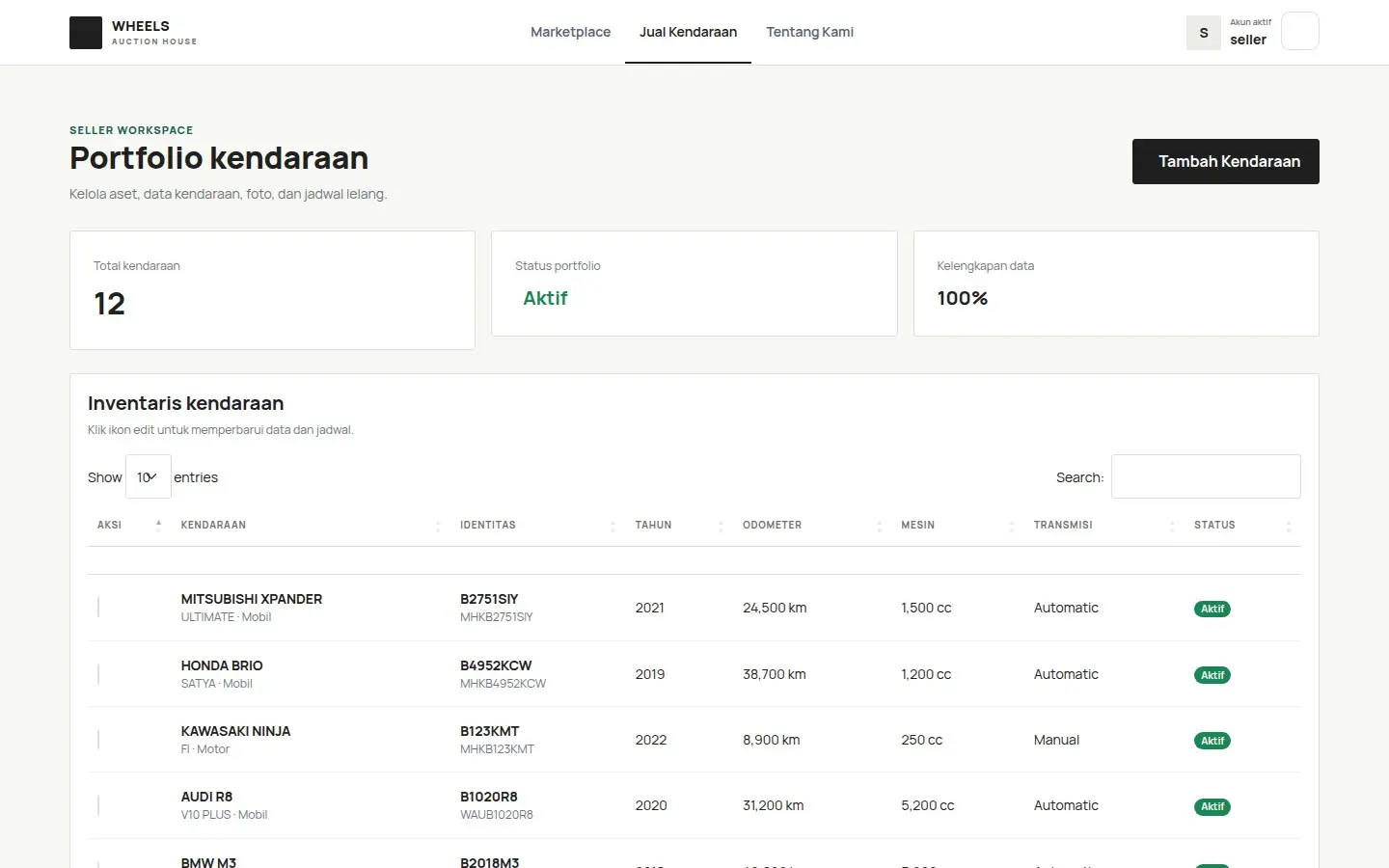Click the Aktif badge in the Mitsubishi Xpander row
The width and height of the screenshot is (1389, 868).
point(1212,609)
